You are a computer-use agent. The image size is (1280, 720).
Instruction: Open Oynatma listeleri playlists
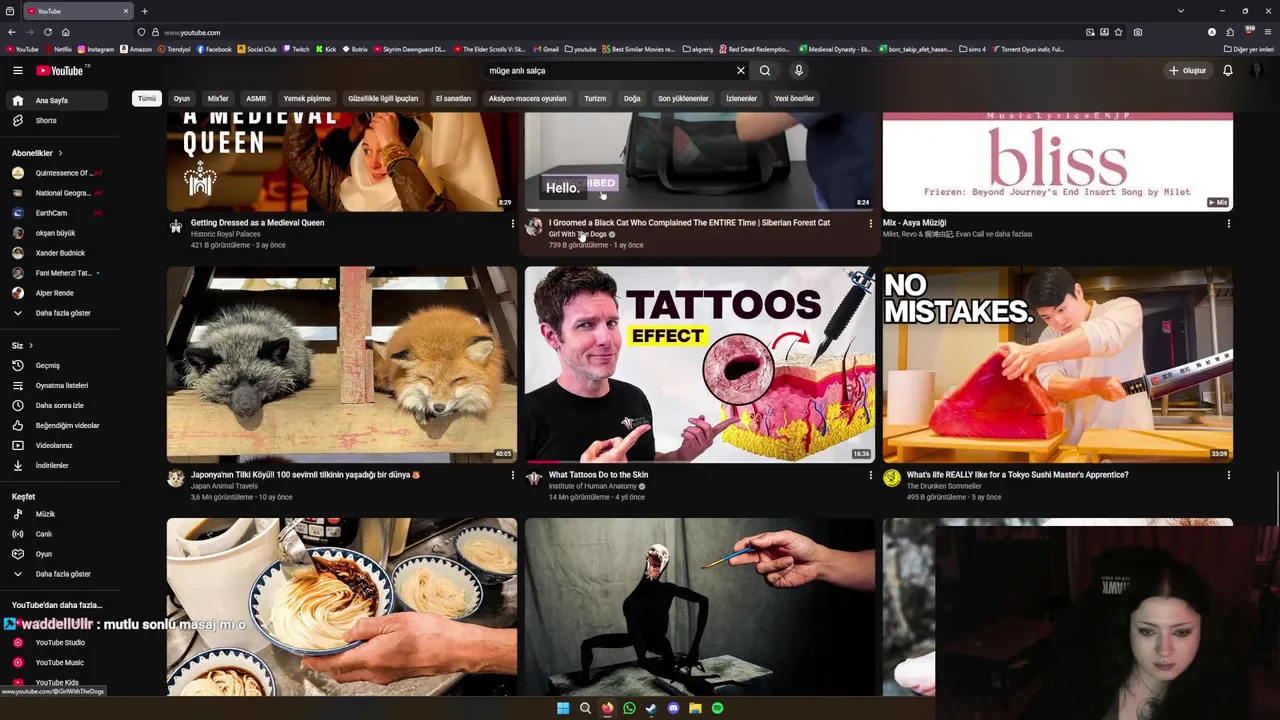[x=56, y=385]
